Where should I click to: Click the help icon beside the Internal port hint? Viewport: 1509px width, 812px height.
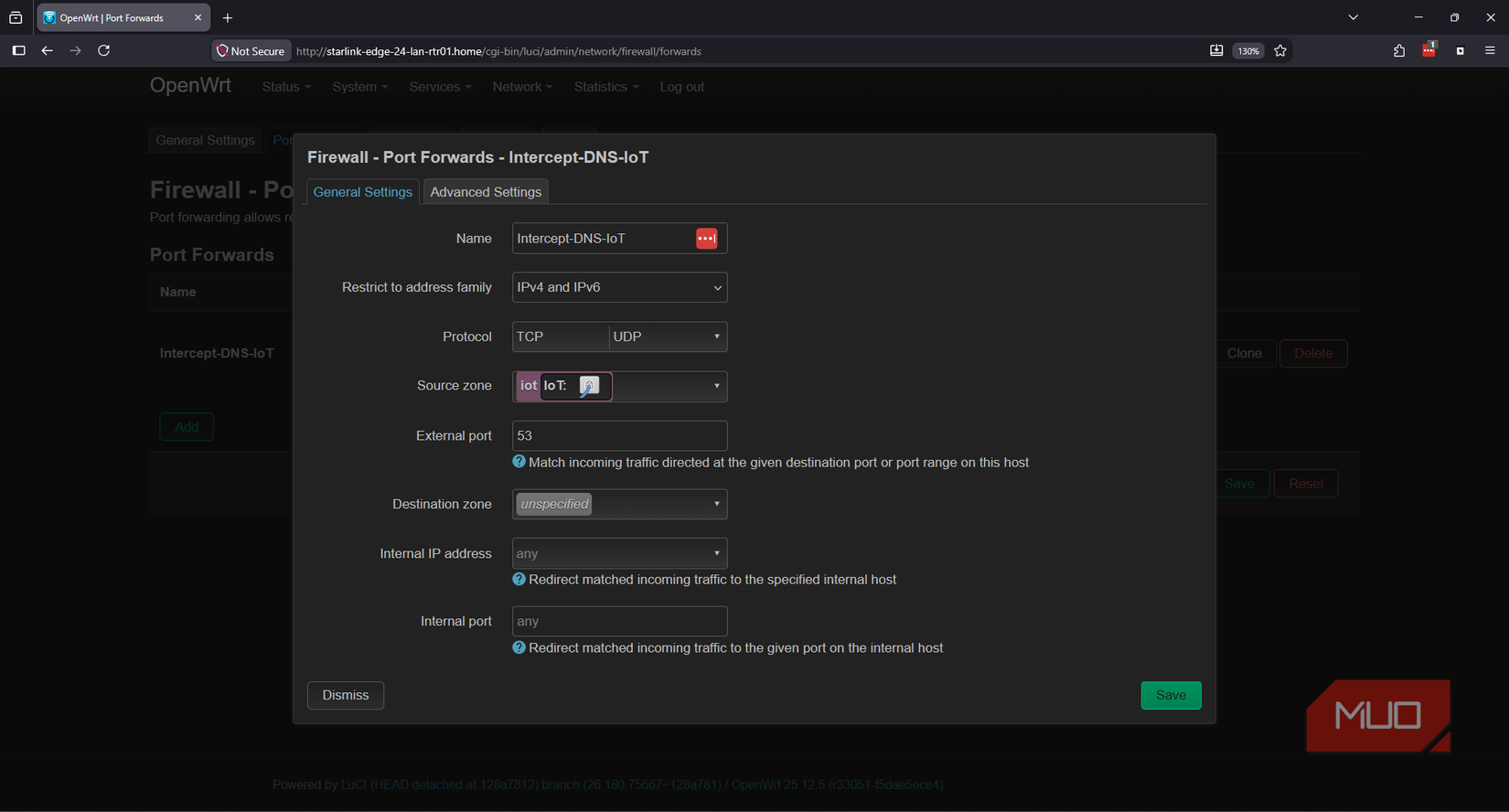coord(519,647)
